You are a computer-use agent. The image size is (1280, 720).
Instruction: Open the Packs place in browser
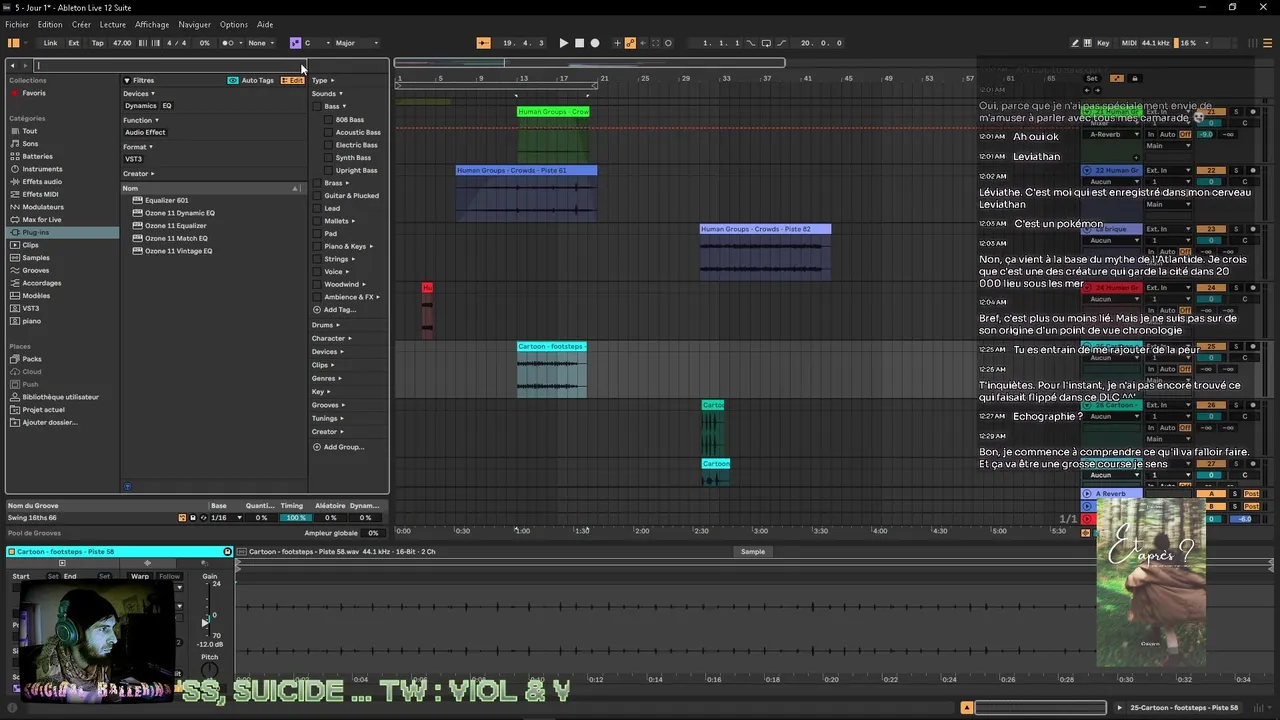(32, 359)
